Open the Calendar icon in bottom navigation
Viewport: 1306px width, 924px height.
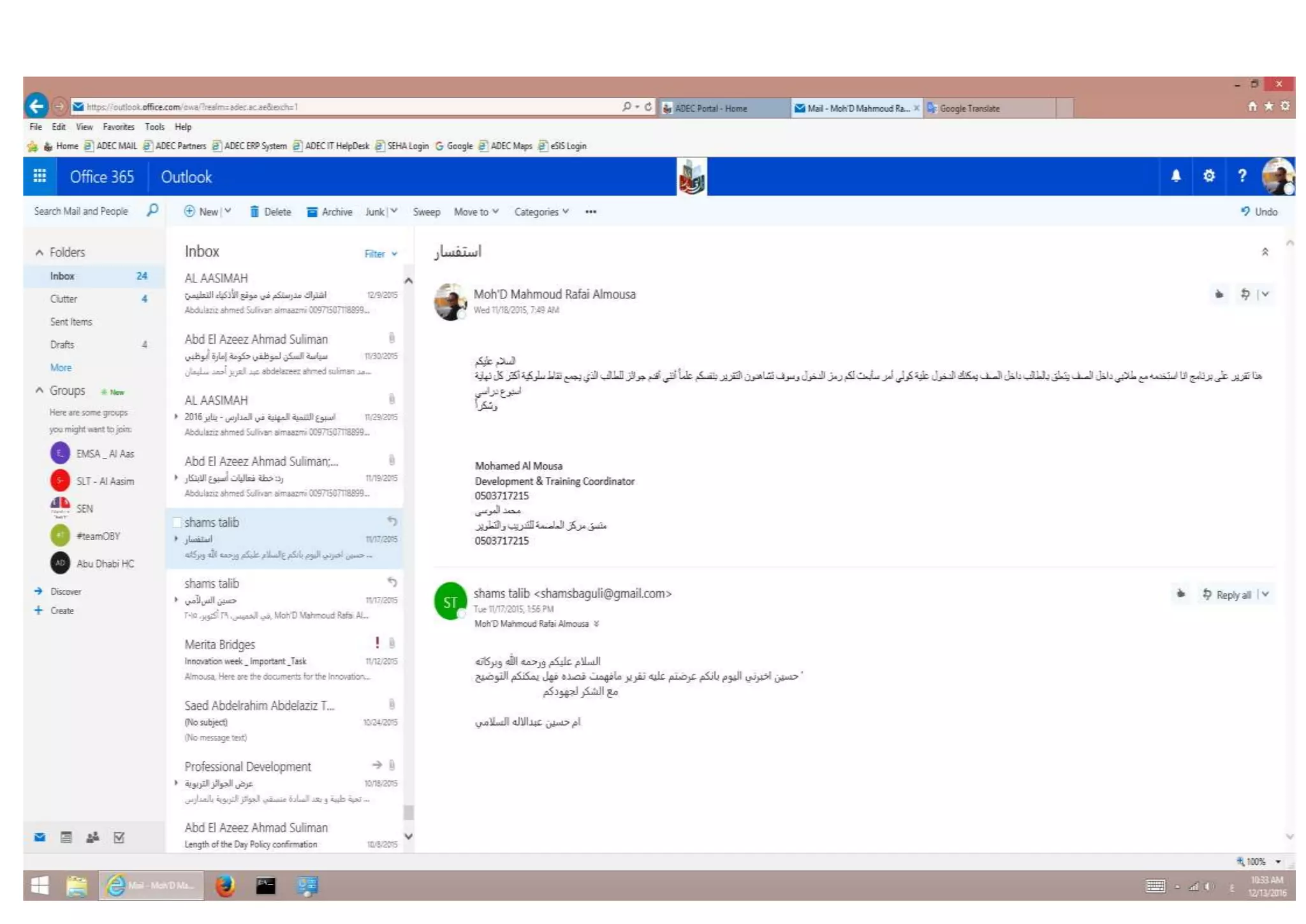pos(66,837)
